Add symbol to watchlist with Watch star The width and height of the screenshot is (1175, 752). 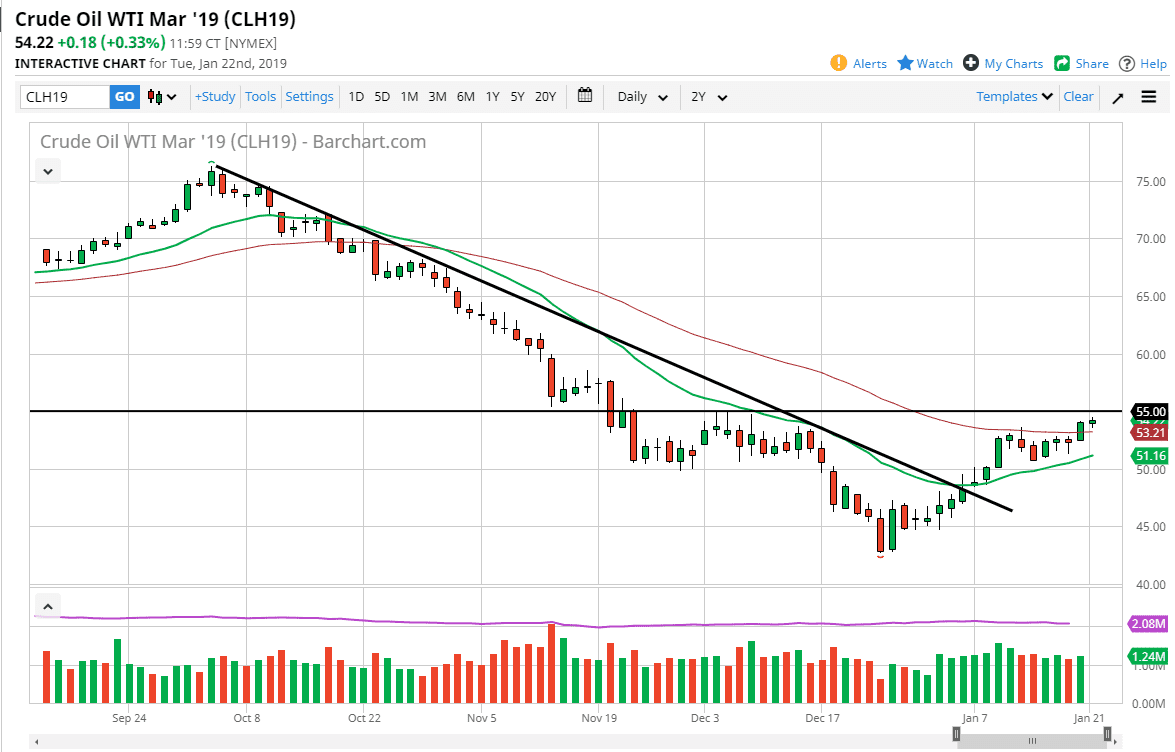924,63
